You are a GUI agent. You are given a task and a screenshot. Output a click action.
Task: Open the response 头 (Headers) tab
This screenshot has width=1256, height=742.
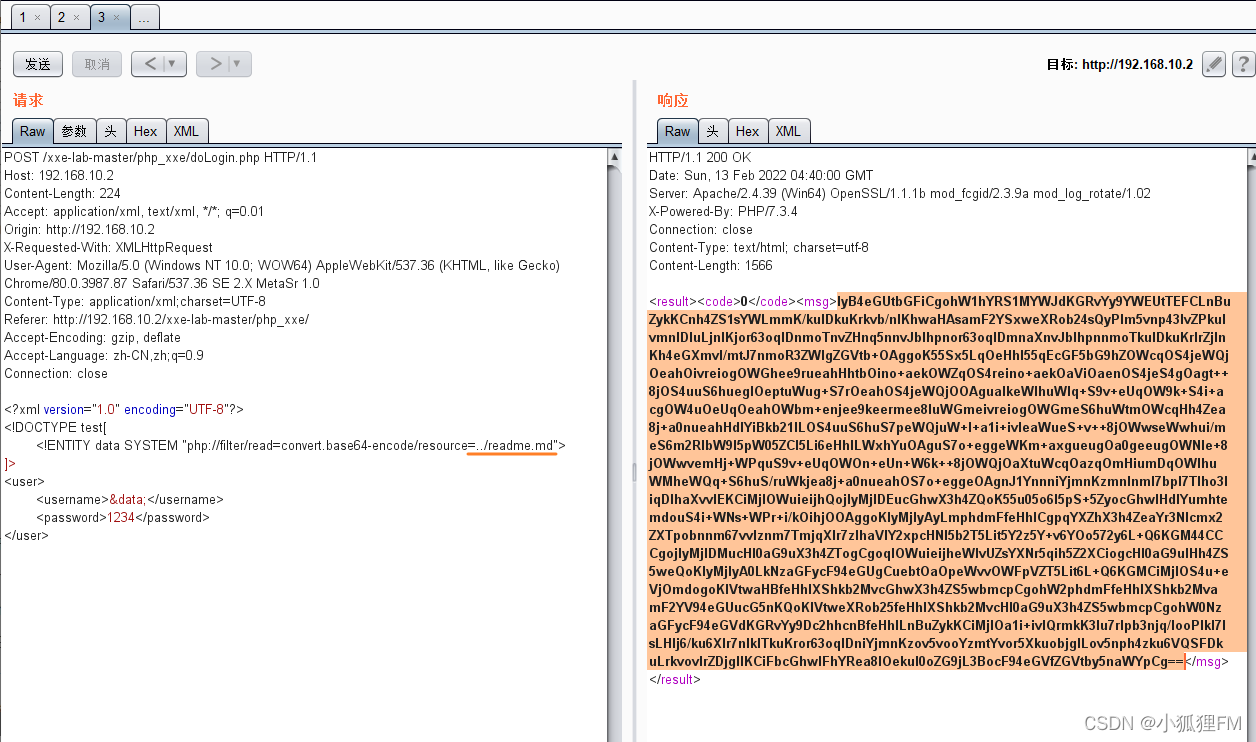click(713, 131)
